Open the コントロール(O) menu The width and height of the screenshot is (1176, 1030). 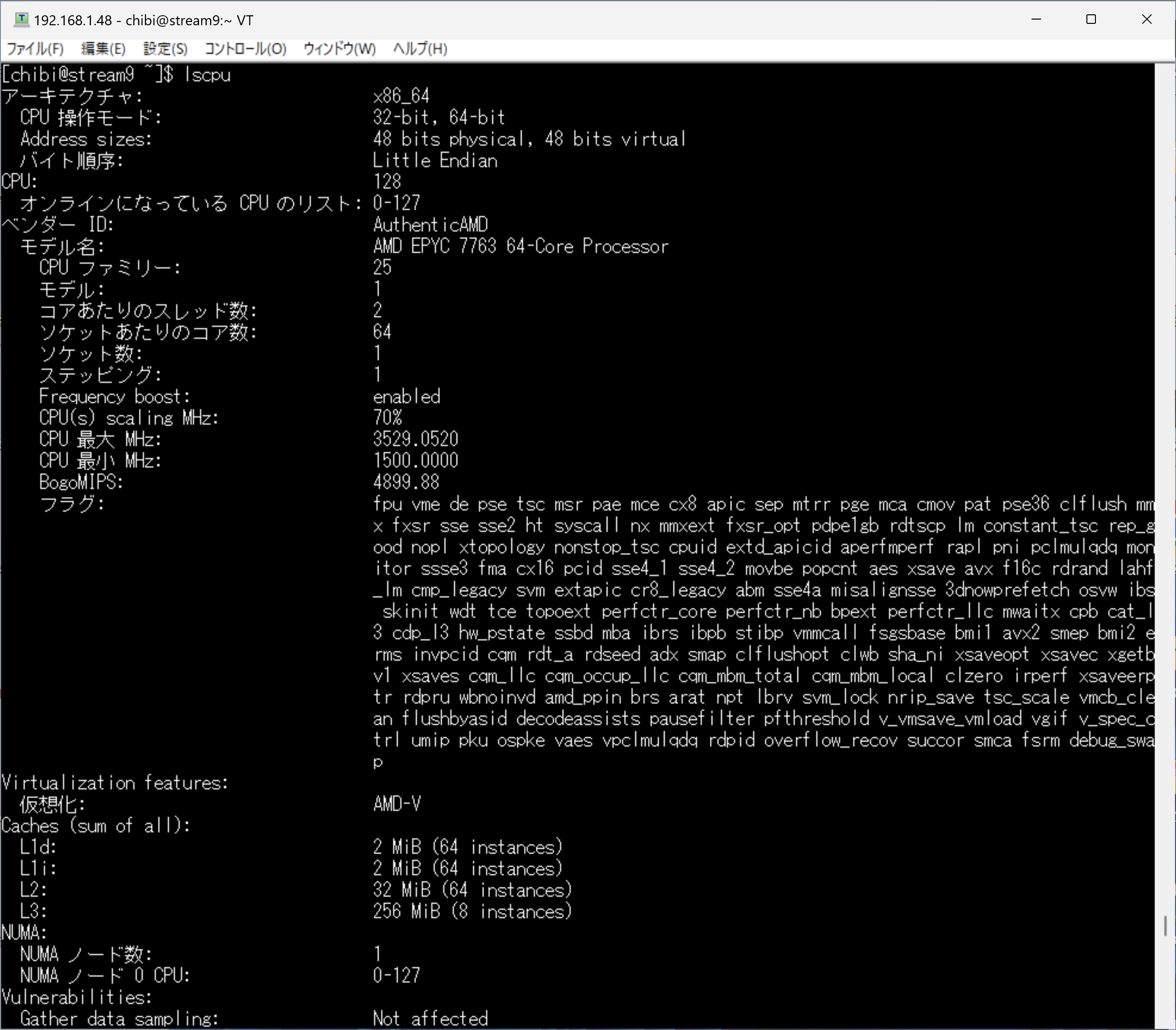pos(245,49)
